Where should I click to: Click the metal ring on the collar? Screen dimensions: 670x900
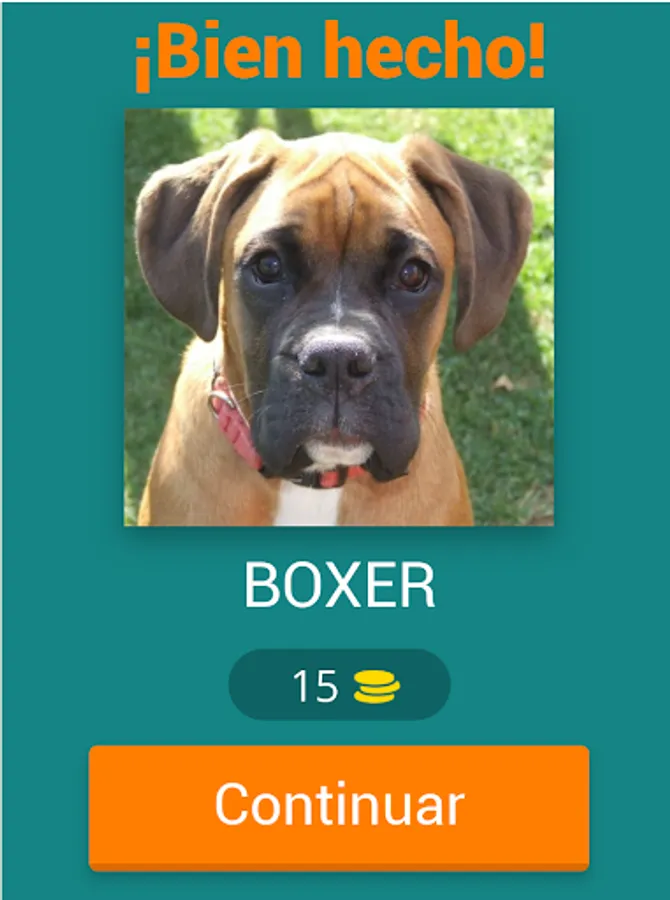[x=222, y=401]
